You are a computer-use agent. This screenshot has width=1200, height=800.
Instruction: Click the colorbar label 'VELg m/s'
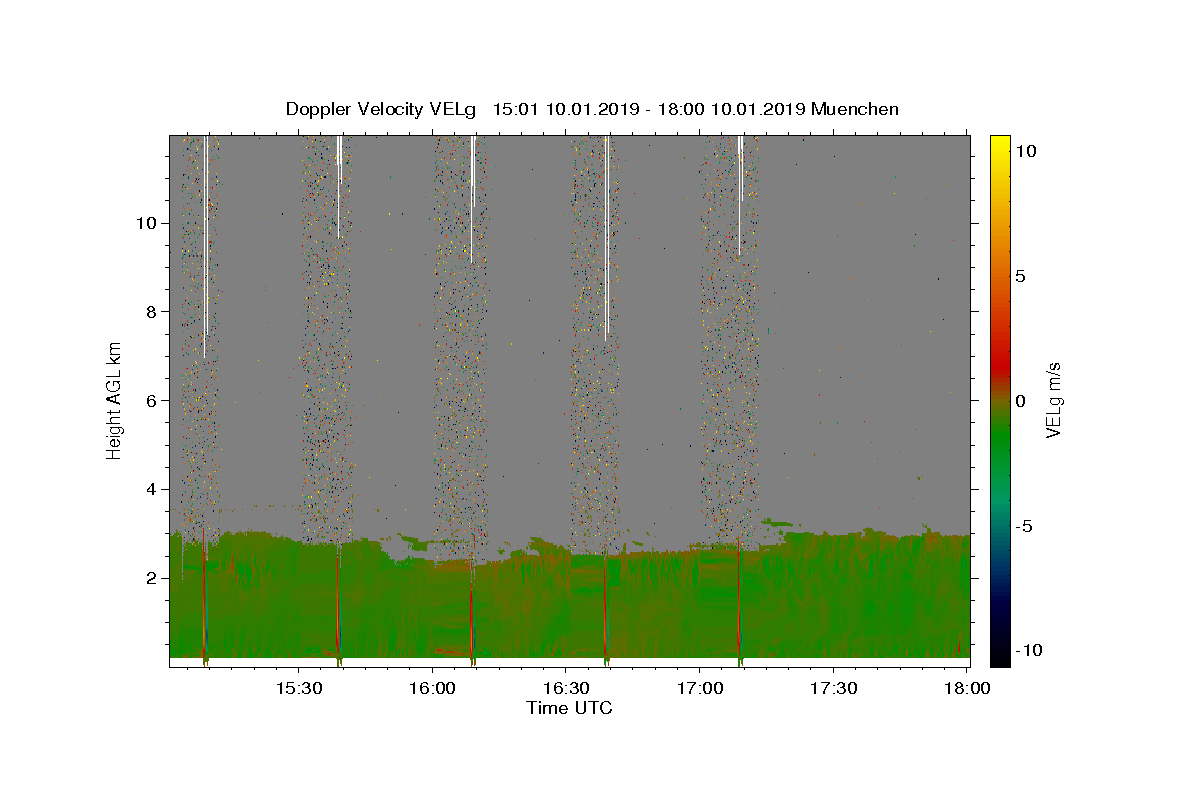pyautogui.click(x=1053, y=401)
